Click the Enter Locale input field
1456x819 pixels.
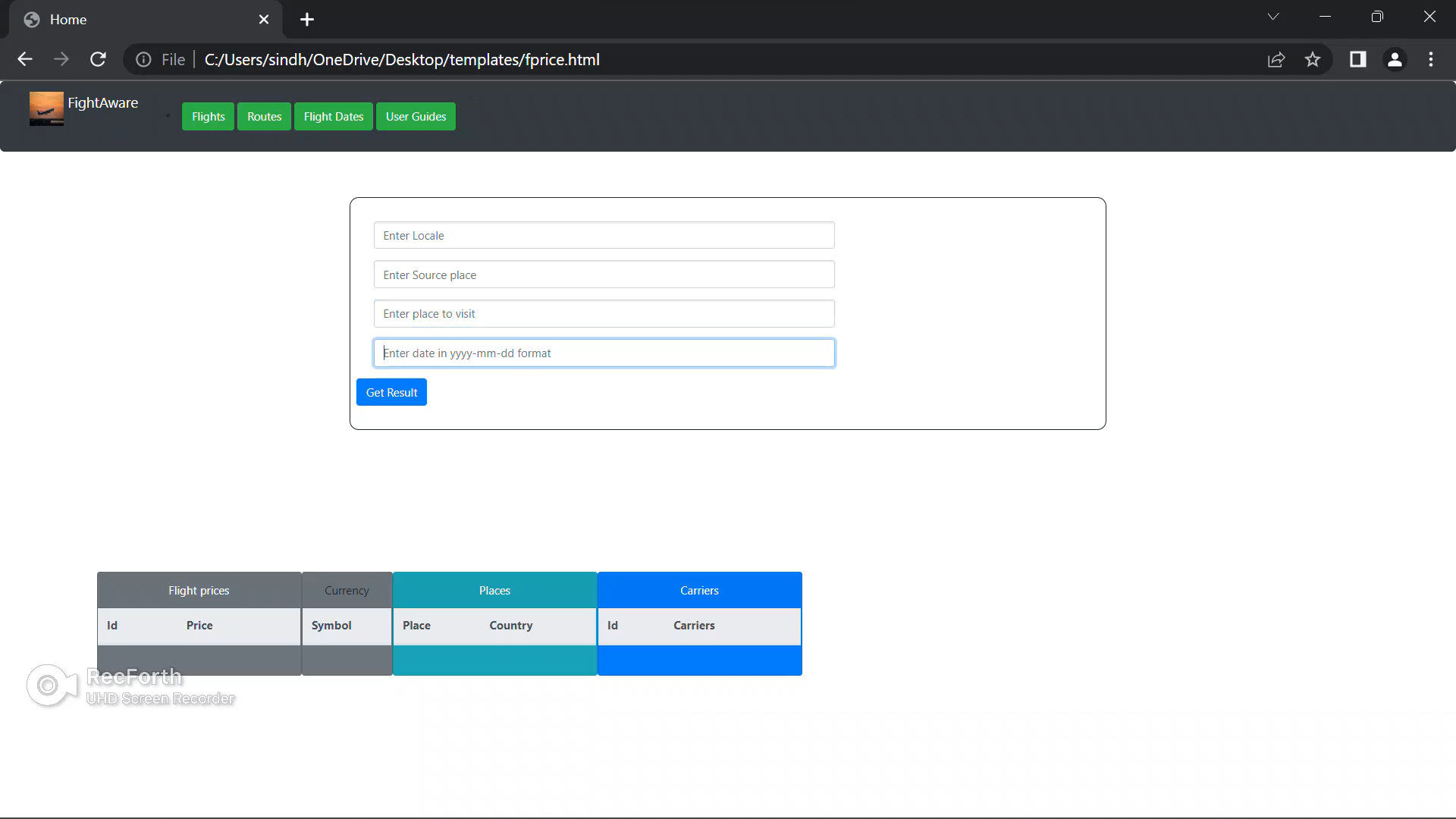coord(604,235)
